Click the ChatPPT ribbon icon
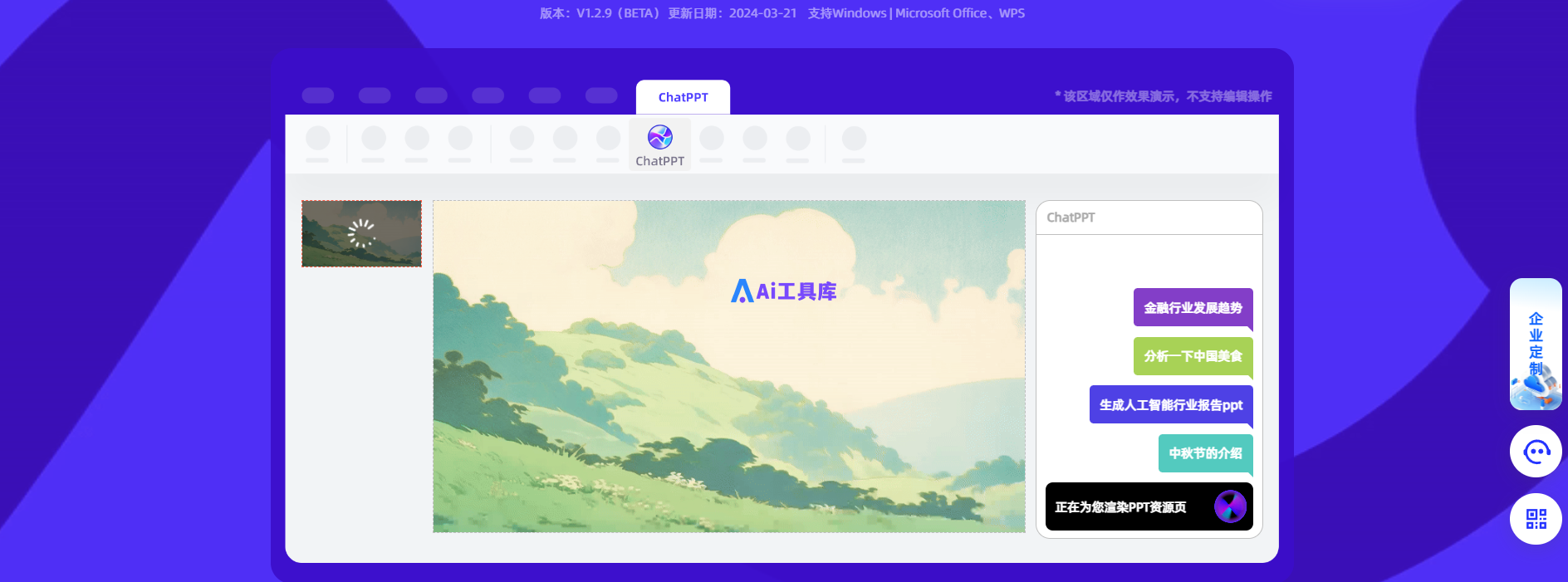Viewport: 1568px width, 582px height. pyautogui.click(x=660, y=144)
